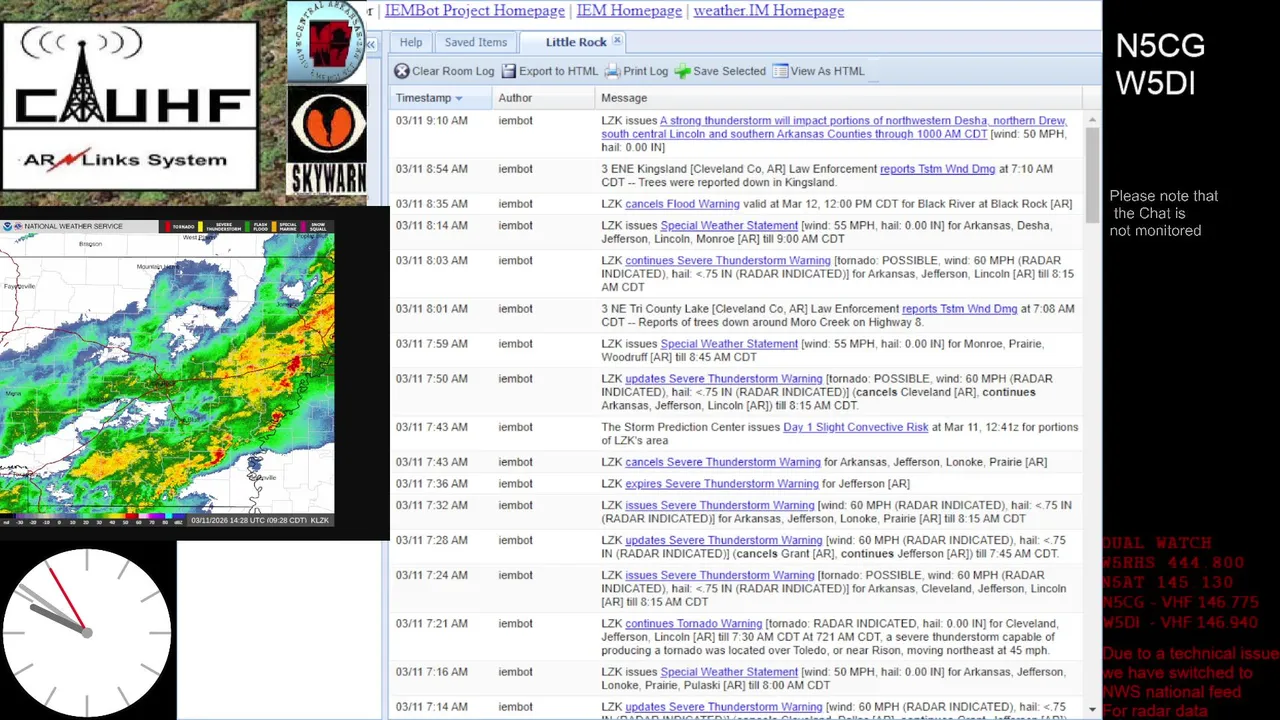Image resolution: width=1280 pixels, height=720 pixels.
Task: Open the continues Severe Thunderstorm Warning link
Action: (x=728, y=261)
